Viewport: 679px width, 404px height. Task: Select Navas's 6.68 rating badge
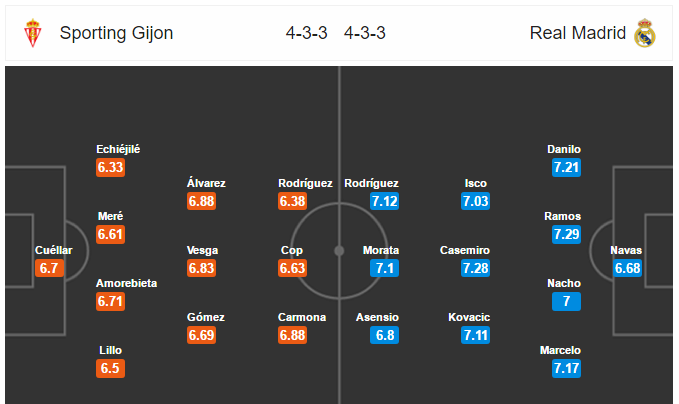click(627, 268)
